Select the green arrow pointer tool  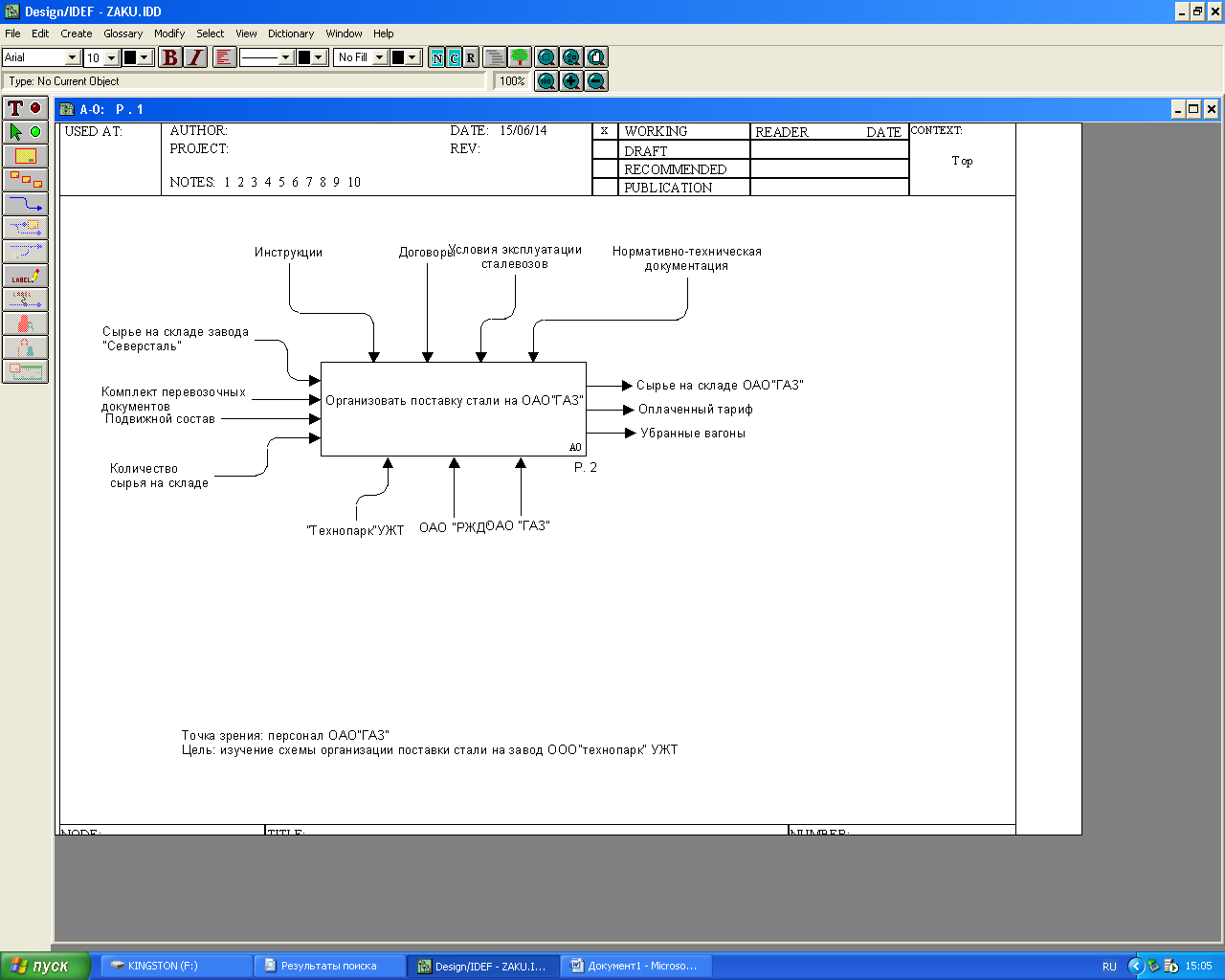(x=25, y=132)
